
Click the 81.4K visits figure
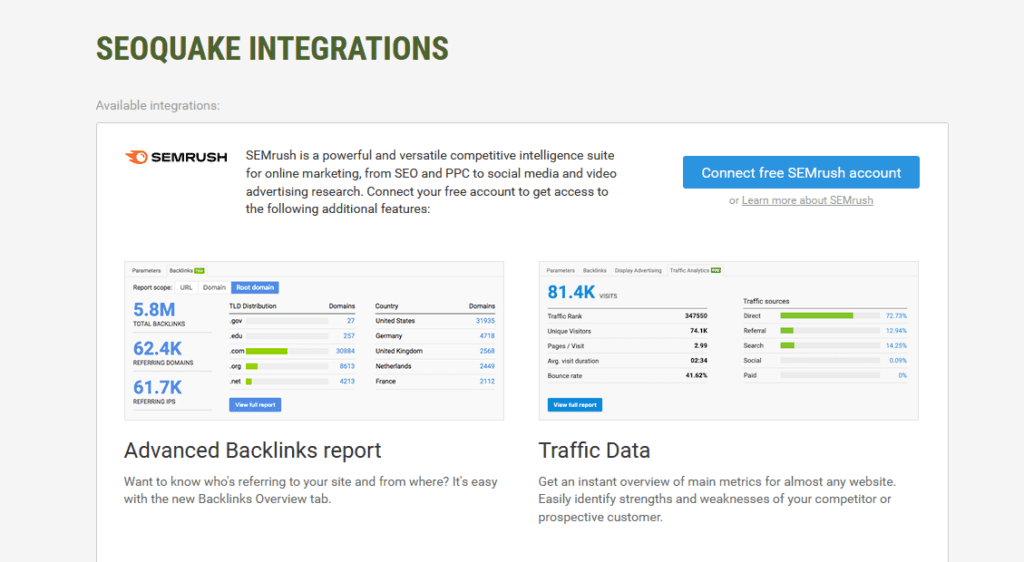point(571,292)
